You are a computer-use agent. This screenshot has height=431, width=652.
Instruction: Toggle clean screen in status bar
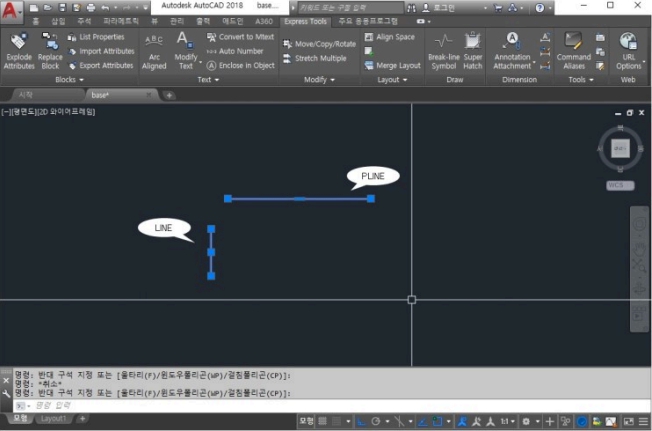629,421
